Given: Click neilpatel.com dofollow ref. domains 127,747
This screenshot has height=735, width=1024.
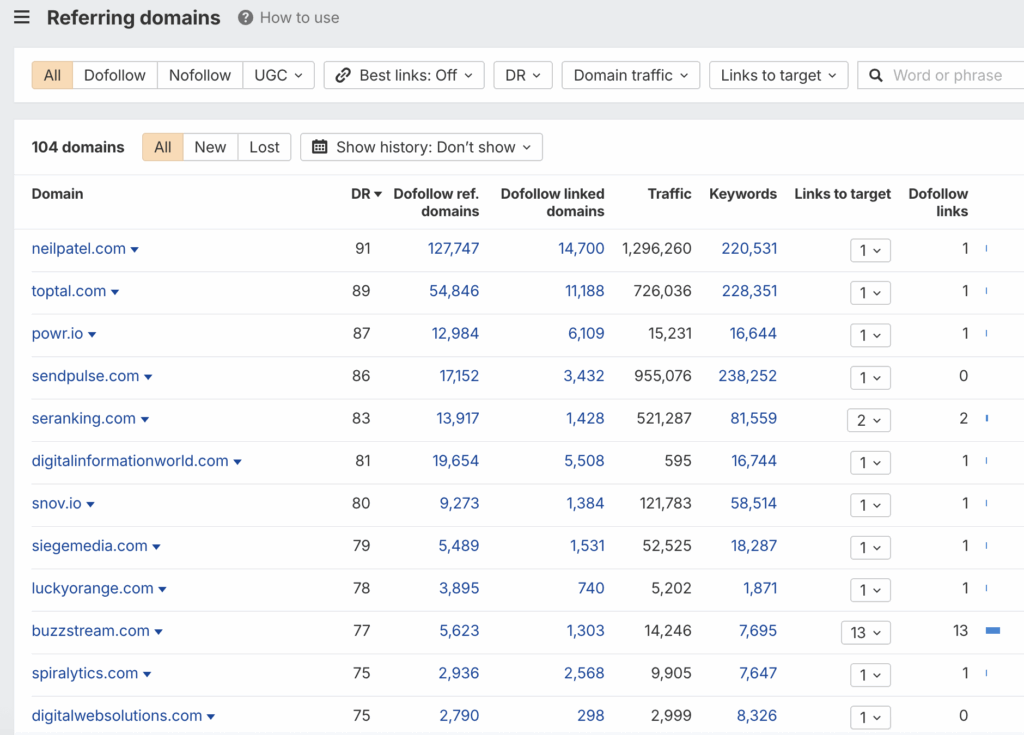Looking at the screenshot, I should click(x=453, y=249).
